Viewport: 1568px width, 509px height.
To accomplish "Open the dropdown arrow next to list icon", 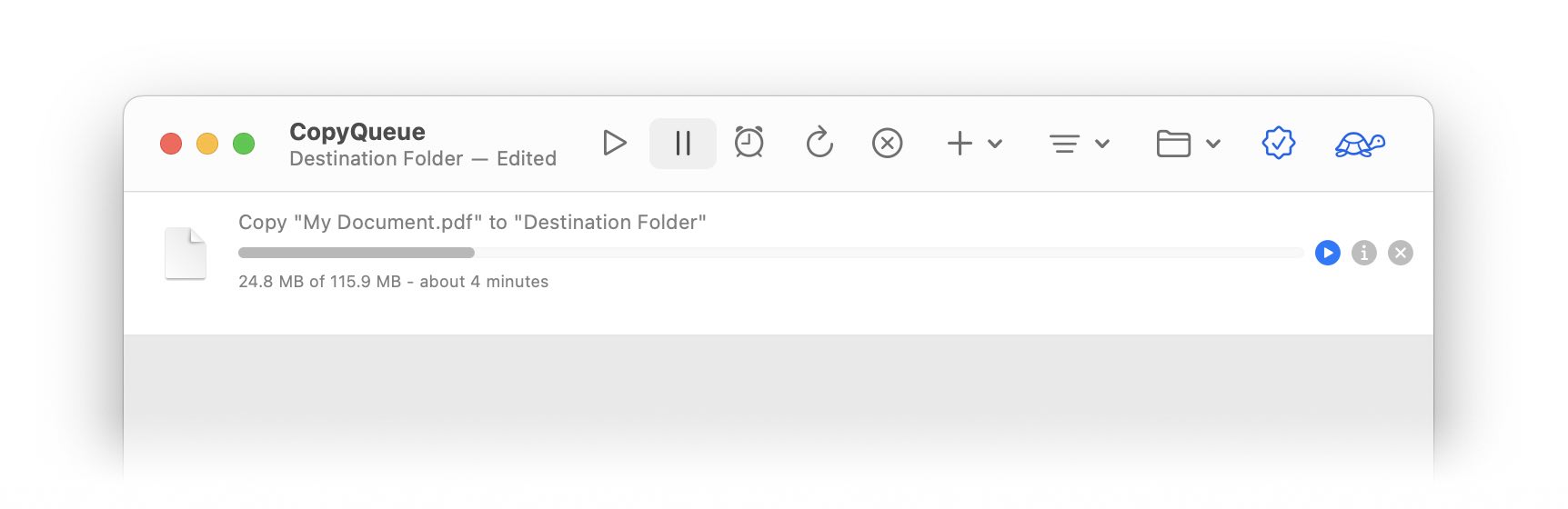I will coord(1102,144).
